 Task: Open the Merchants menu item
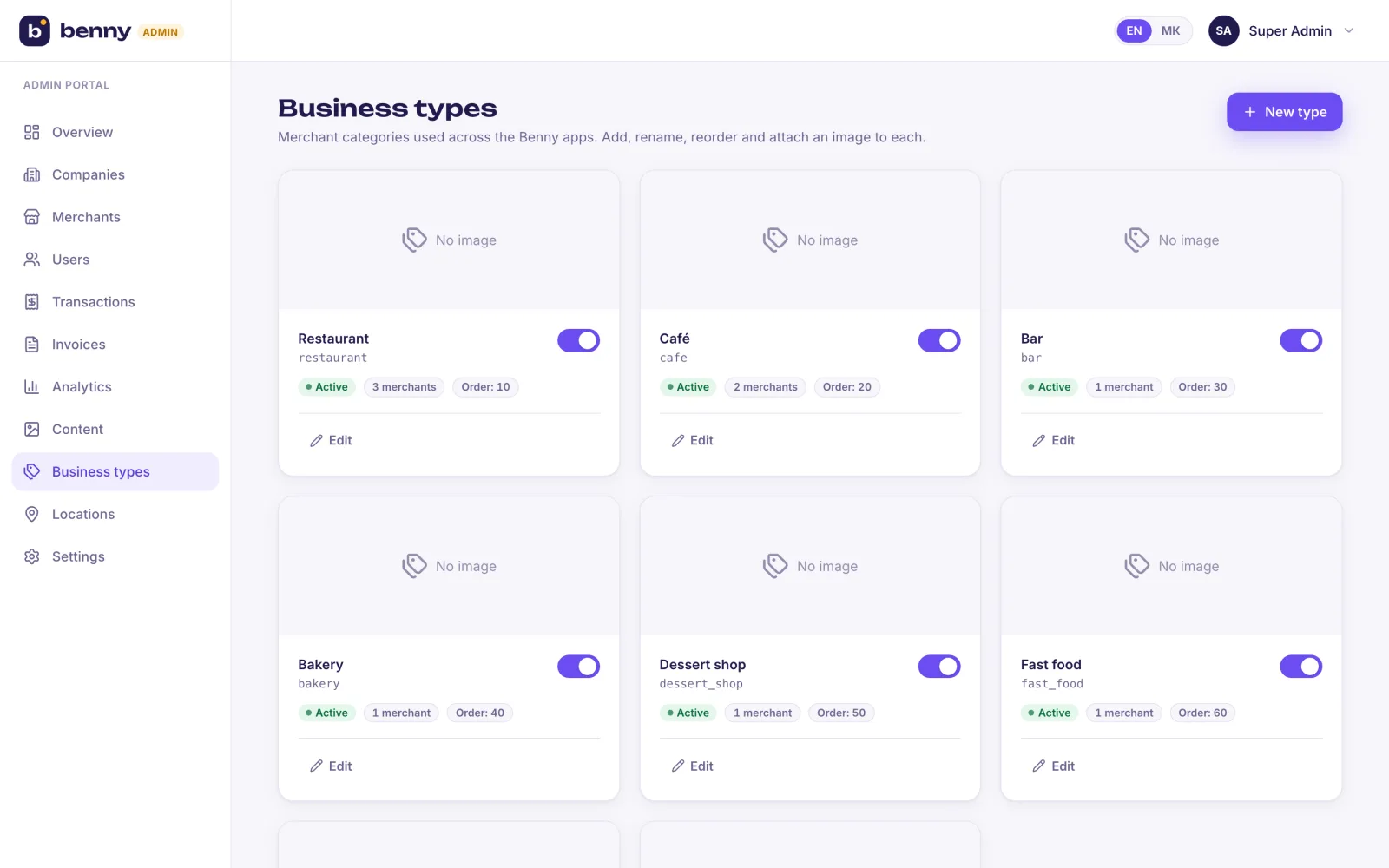(x=115, y=217)
